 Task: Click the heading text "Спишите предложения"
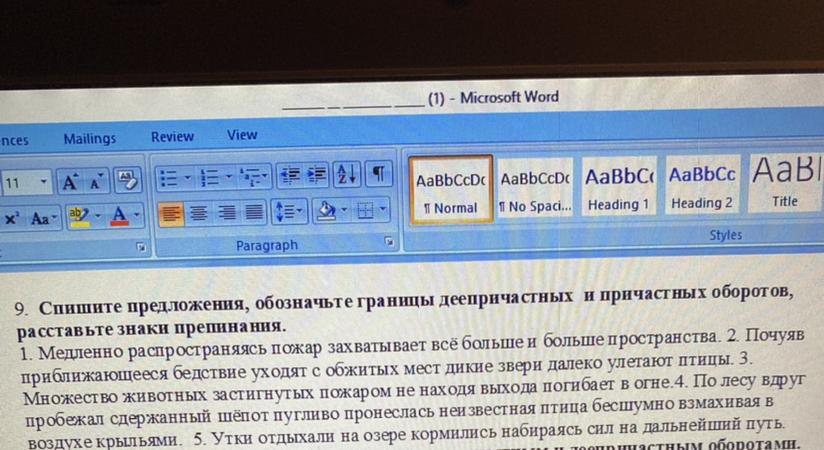[x=142, y=306]
